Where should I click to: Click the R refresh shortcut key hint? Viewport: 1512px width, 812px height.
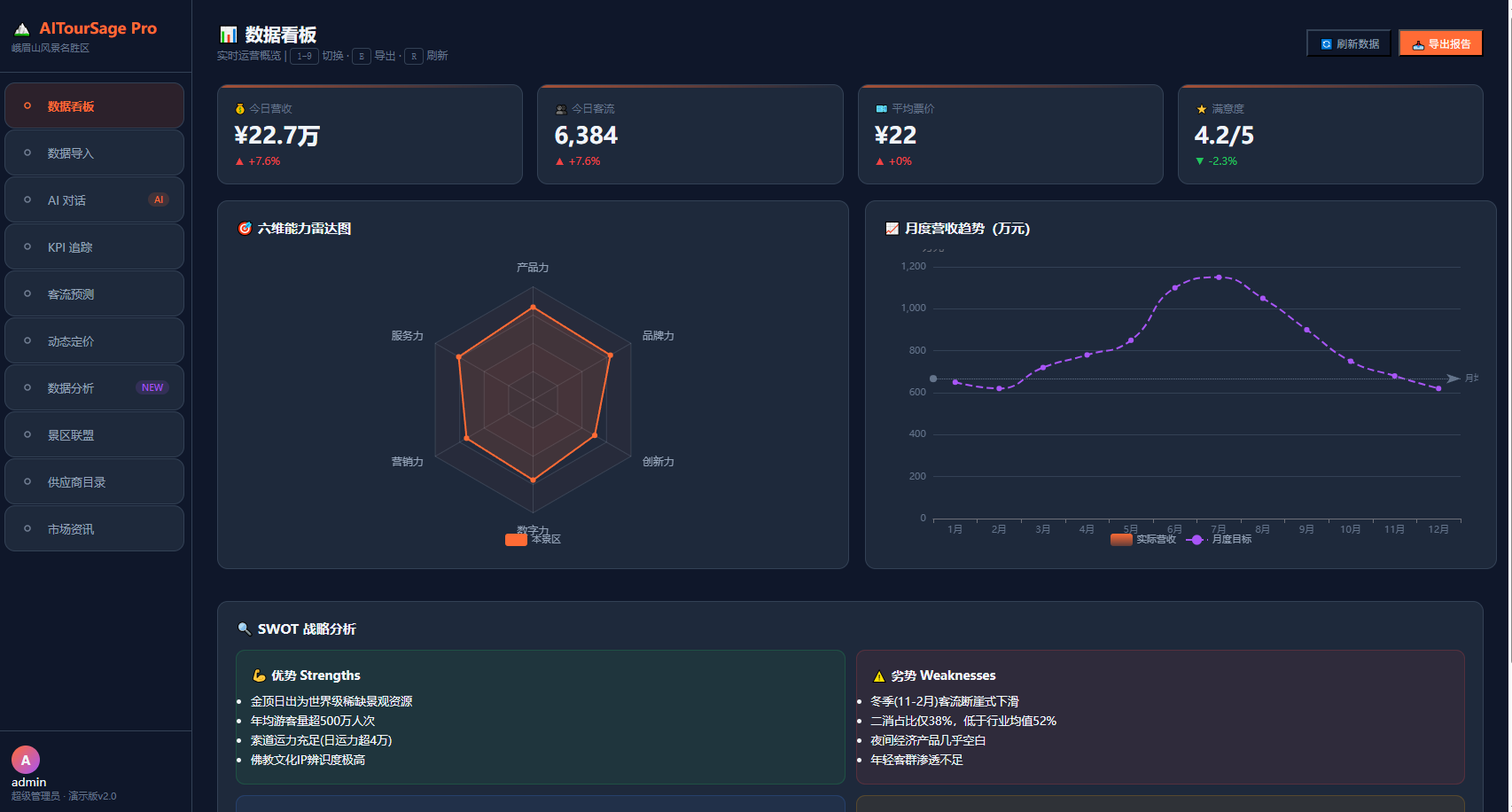414,56
